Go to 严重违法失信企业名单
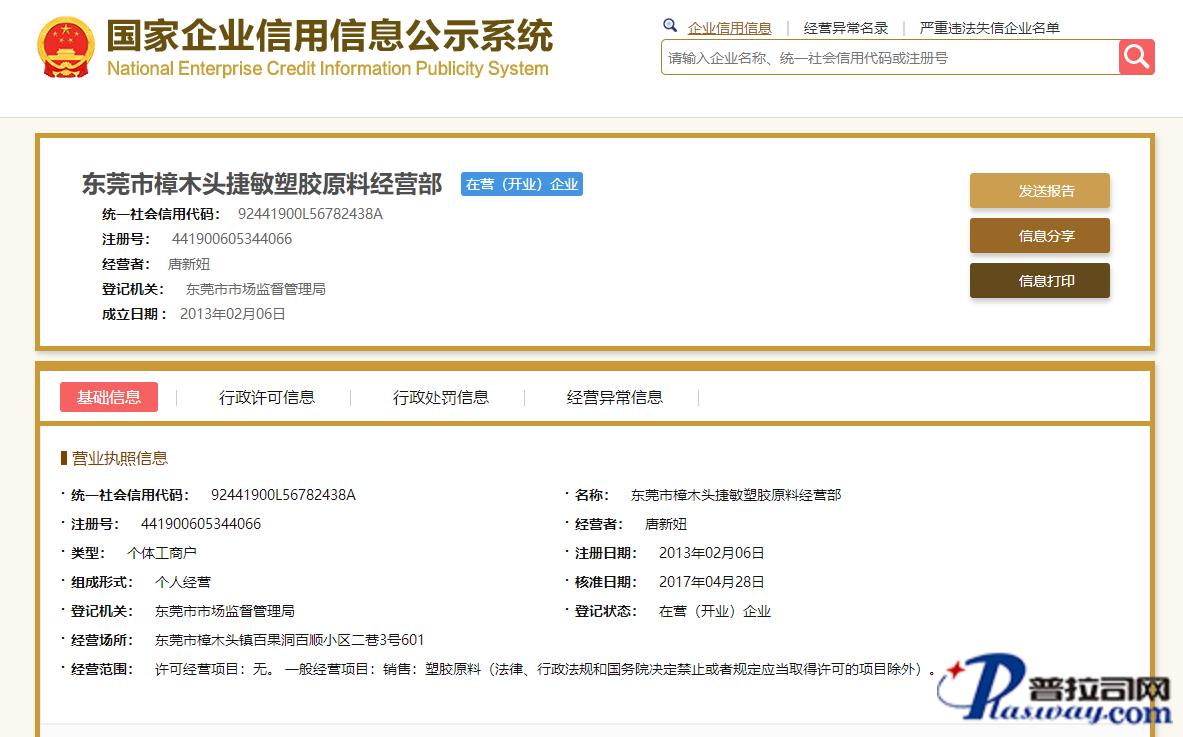Image resolution: width=1183 pixels, height=737 pixels. tap(989, 28)
